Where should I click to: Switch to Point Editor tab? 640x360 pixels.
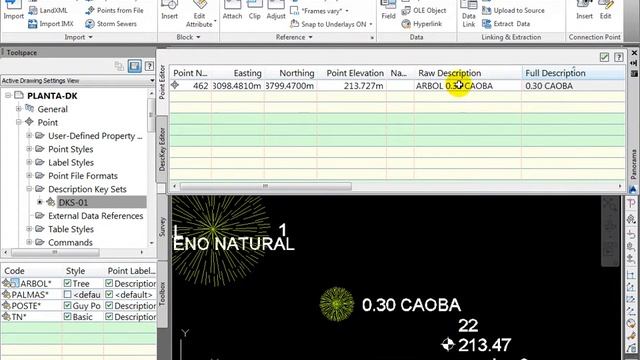pos(162,82)
